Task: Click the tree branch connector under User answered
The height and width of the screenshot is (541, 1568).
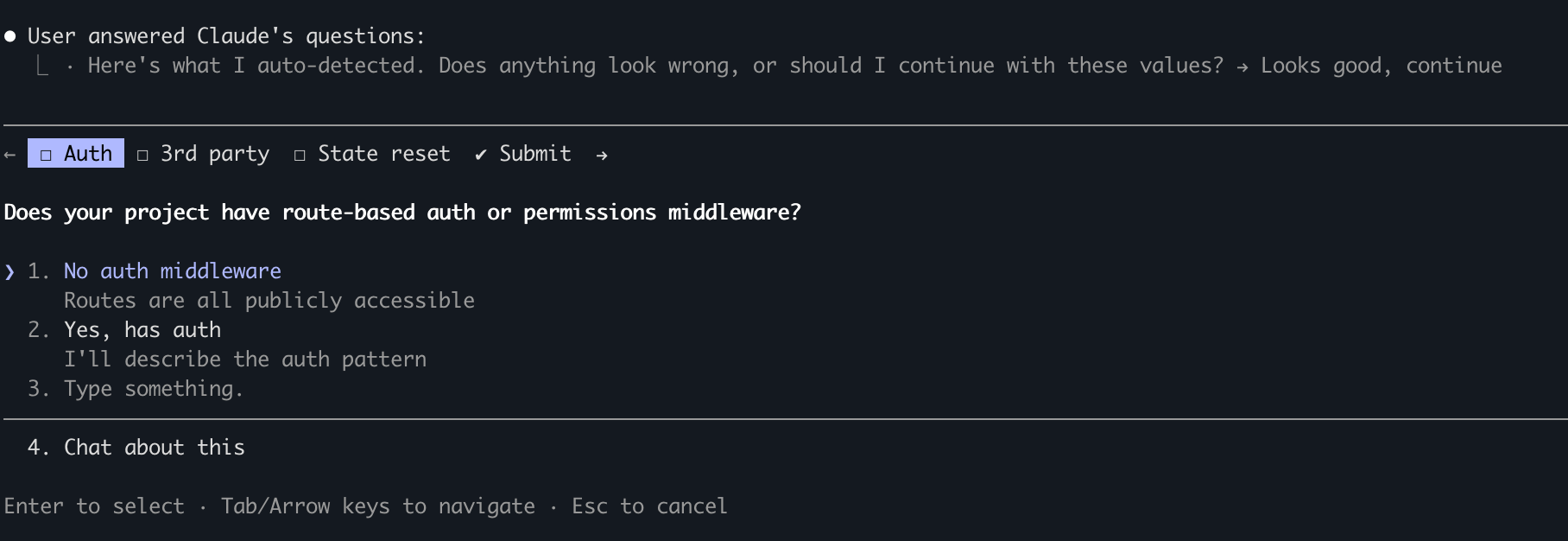Action: pyautogui.click(x=41, y=66)
